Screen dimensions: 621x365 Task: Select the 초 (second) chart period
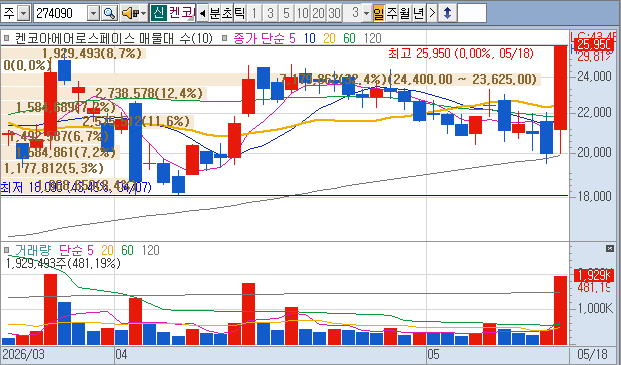coord(227,13)
